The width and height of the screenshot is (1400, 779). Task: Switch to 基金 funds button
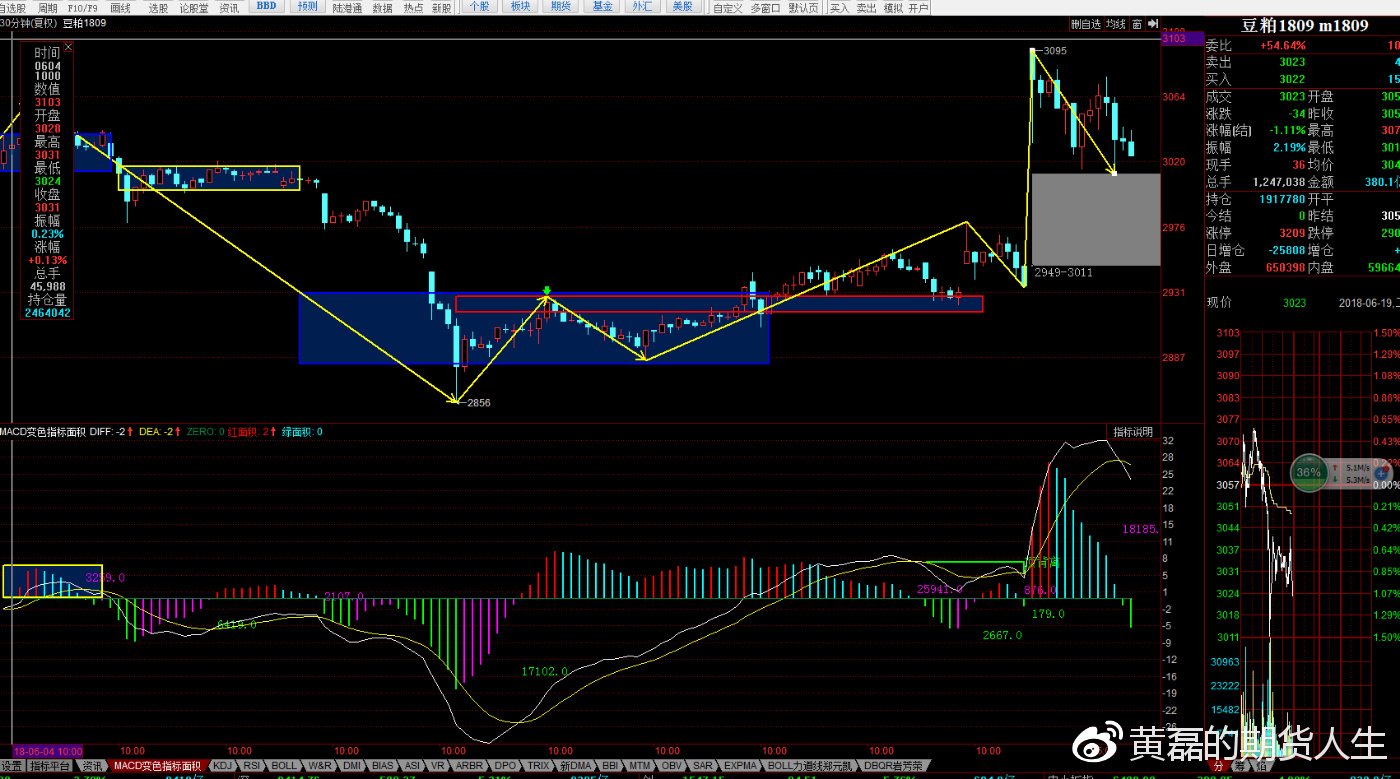click(602, 6)
